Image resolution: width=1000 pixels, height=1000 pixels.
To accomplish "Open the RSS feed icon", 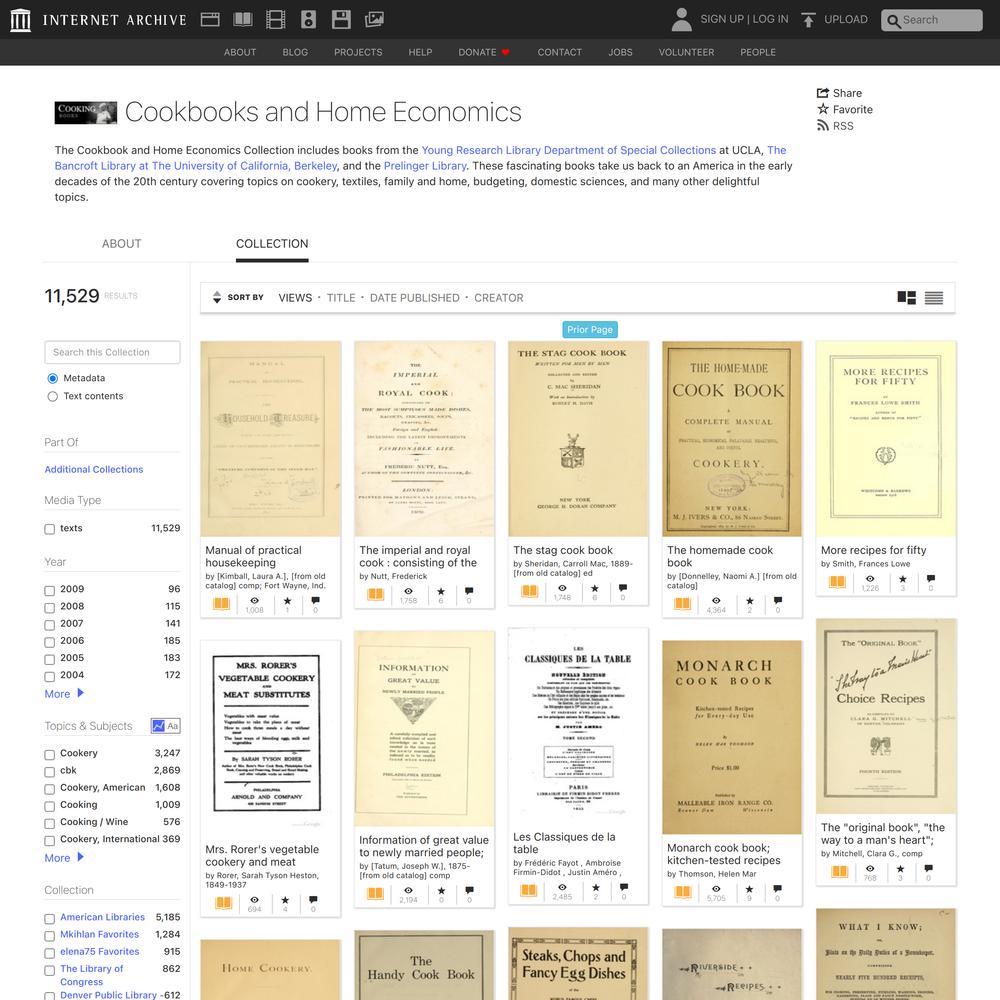I will (823, 126).
